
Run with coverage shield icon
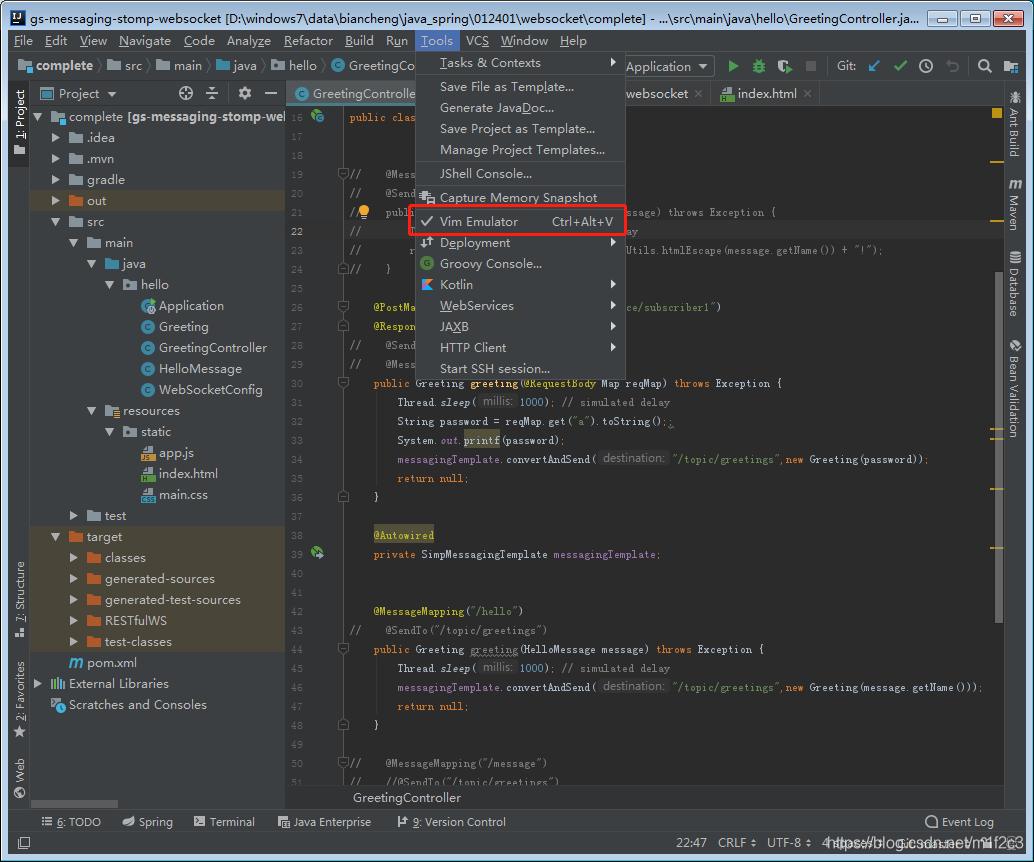pos(784,66)
